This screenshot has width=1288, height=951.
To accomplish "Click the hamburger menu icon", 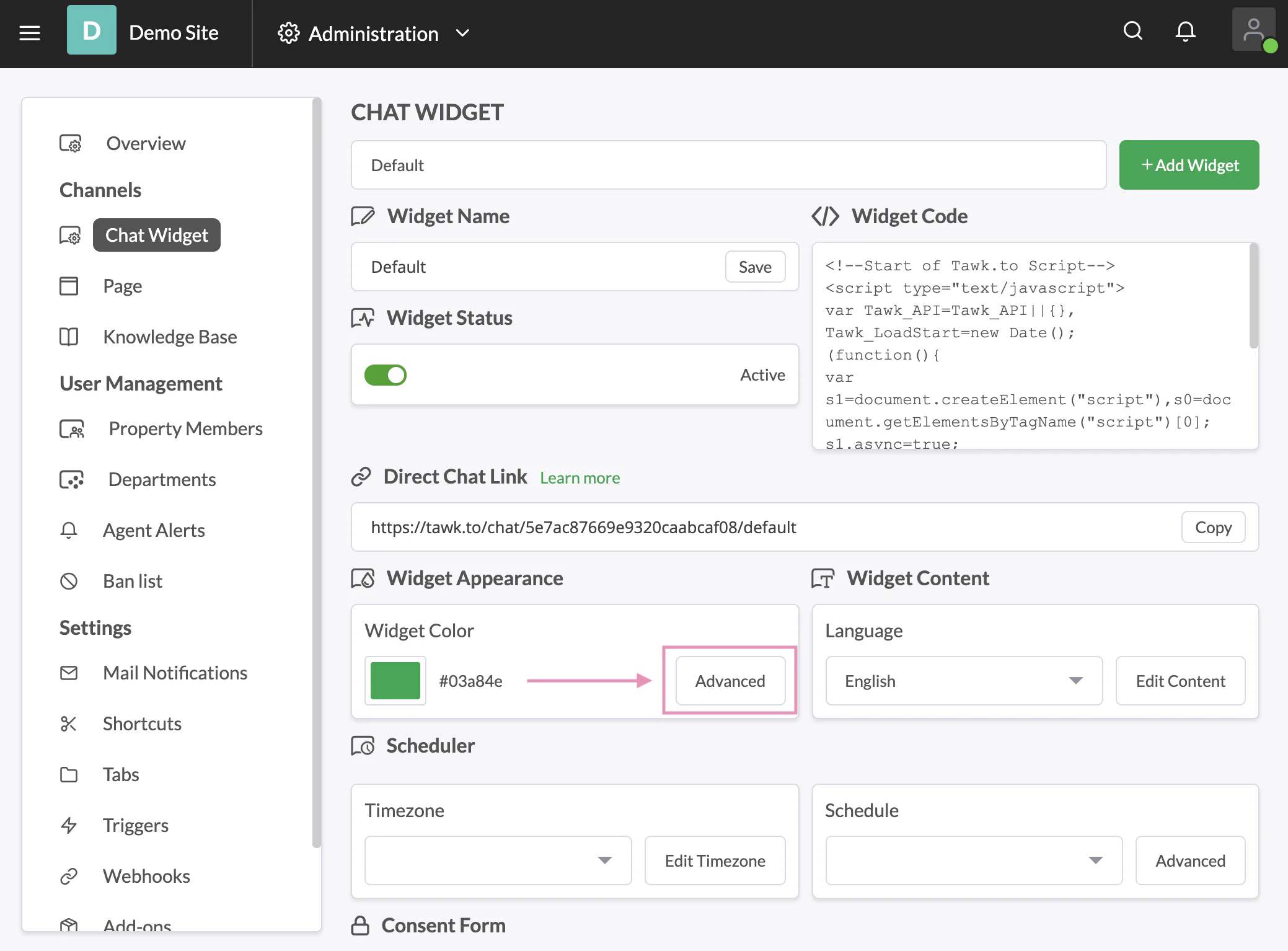I will click(30, 33).
